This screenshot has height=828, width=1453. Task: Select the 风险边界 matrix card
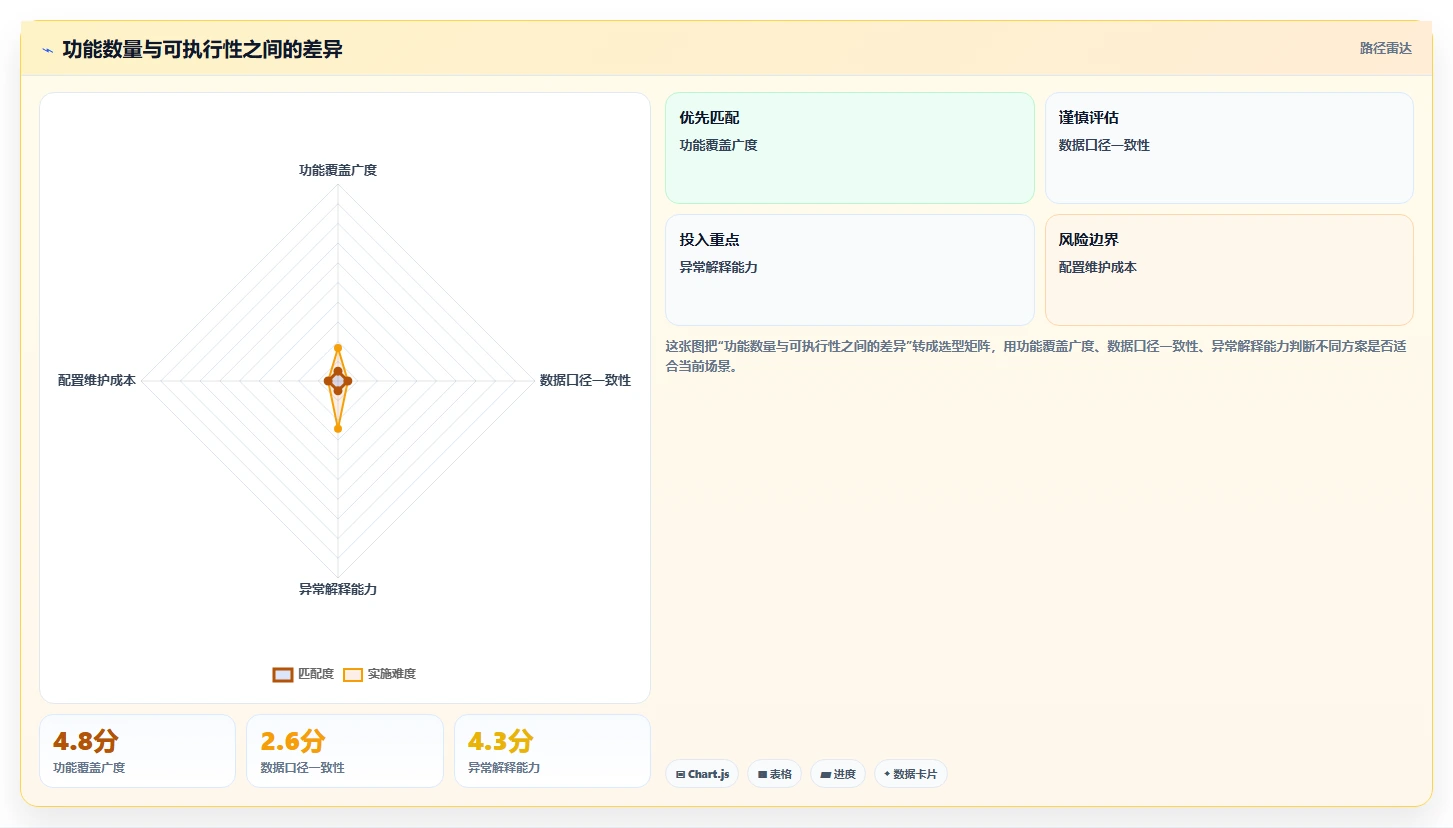[1229, 270]
